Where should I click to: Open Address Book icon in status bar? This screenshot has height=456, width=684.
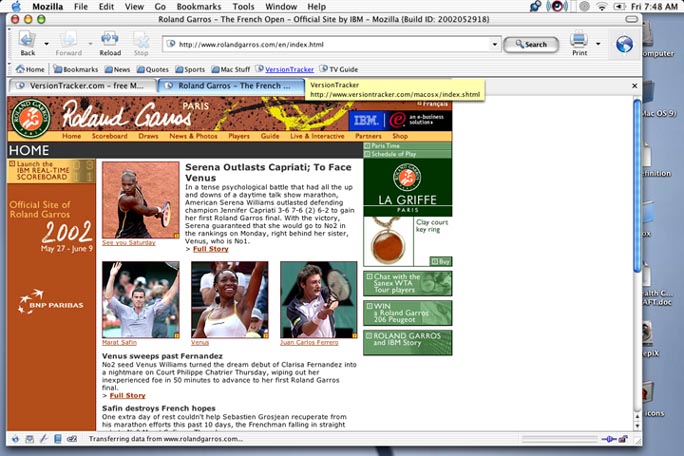(58, 439)
